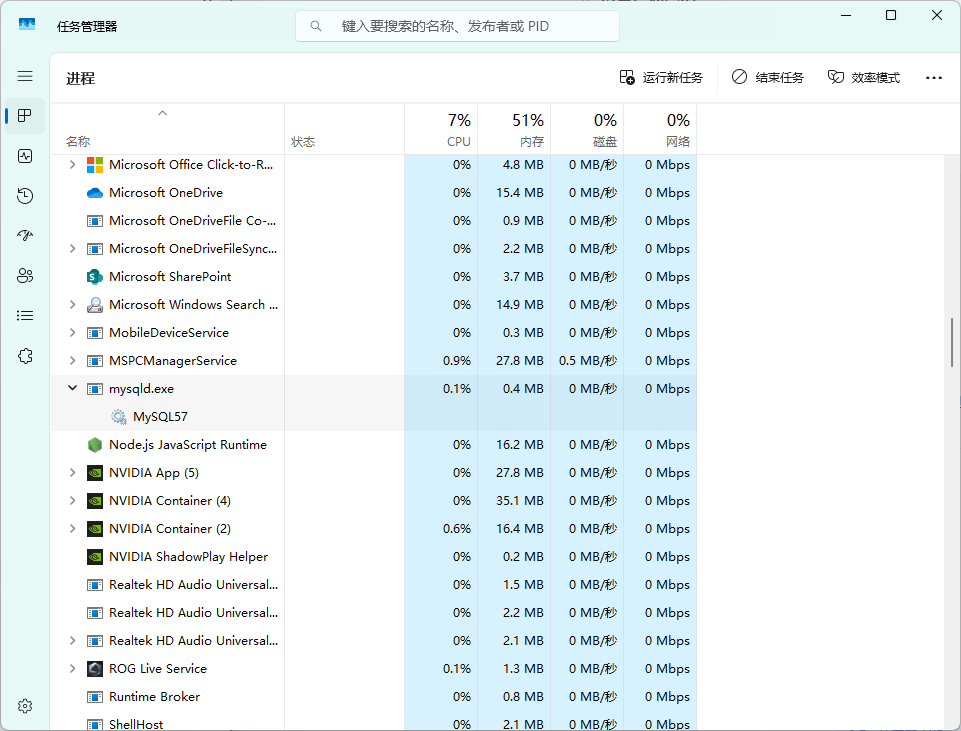Expand the NVIDIA App (5) group
The height and width of the screenshot is (731, 961).
coord(72,472)
